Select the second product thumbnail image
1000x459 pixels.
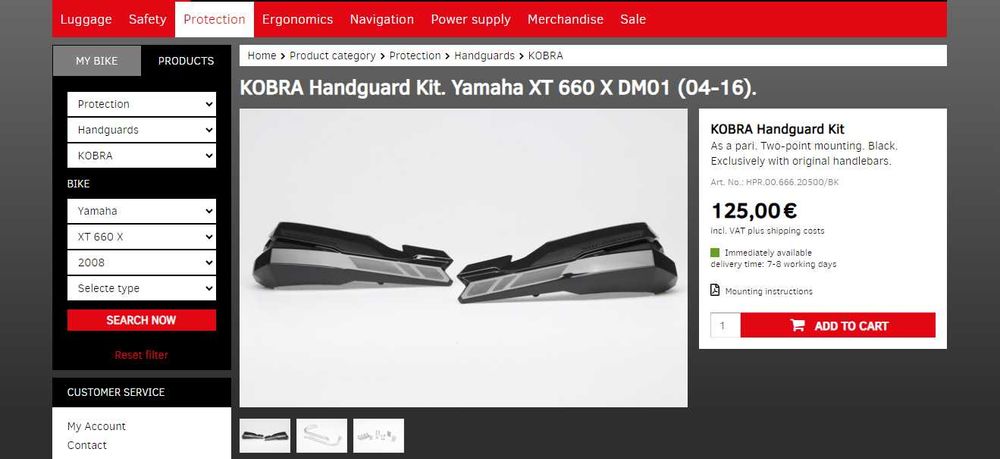pyautogui.click(x=322, y=435)
